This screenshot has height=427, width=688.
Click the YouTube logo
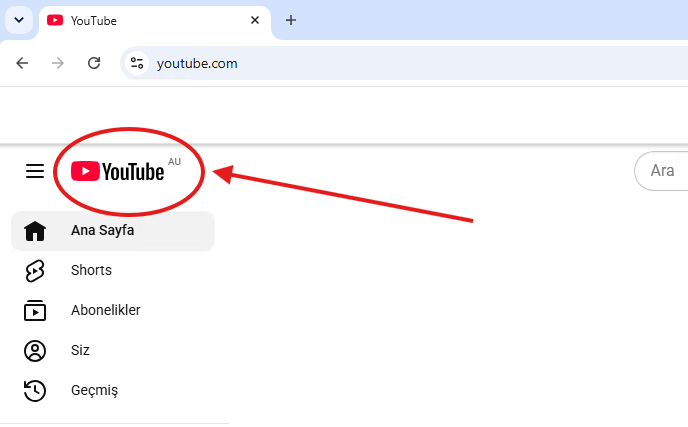[118, 171]
